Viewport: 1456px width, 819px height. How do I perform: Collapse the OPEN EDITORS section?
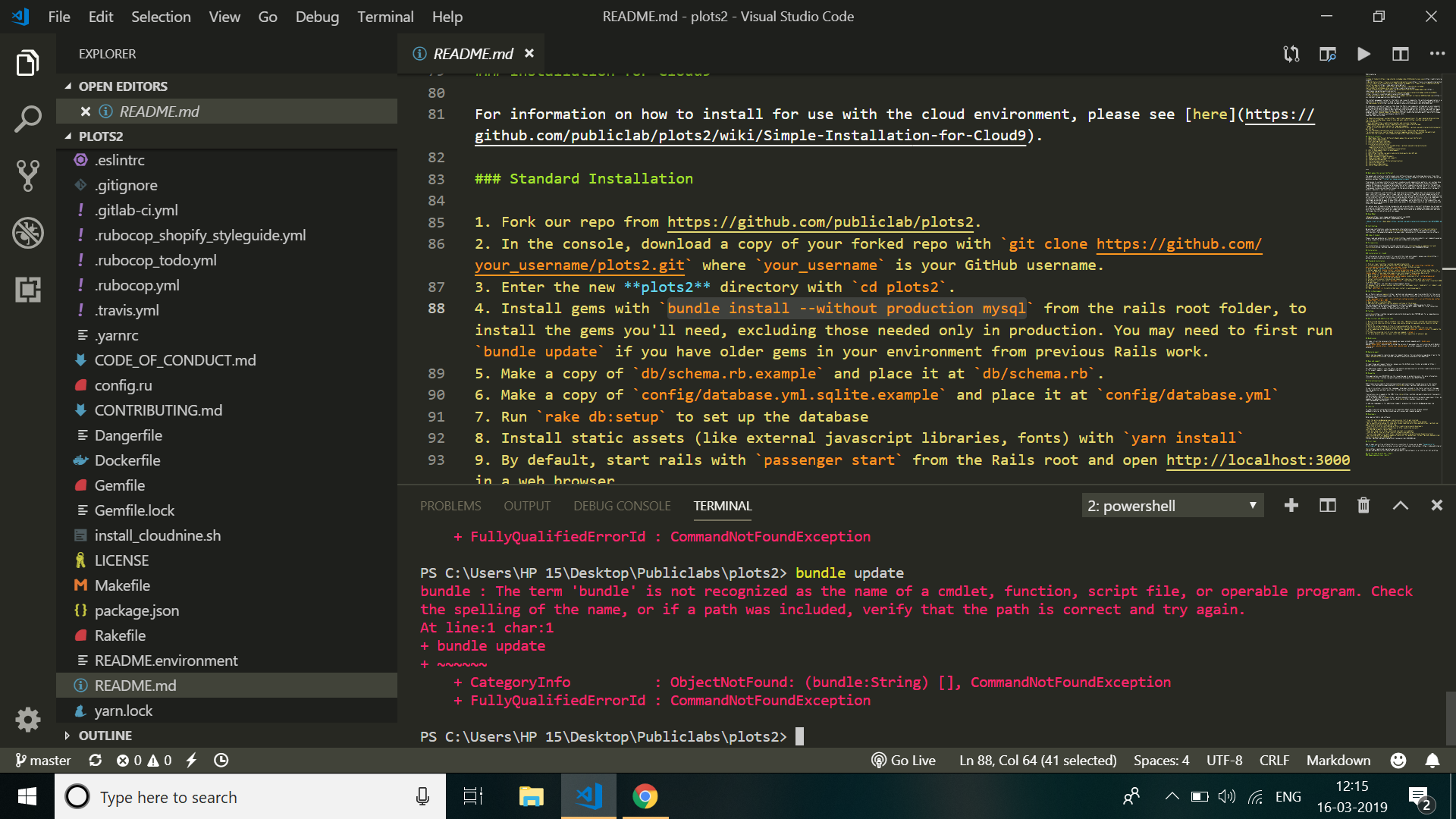tap(122, 86)
